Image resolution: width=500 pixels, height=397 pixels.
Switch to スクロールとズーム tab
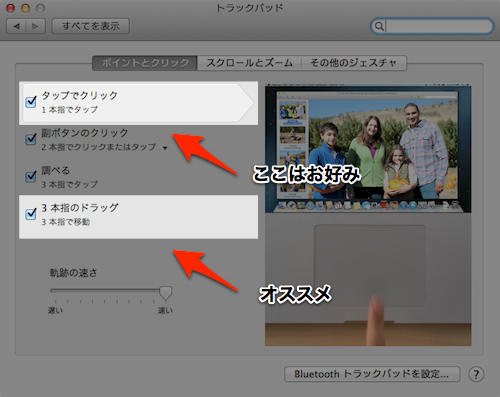click(x=249, y=63)
